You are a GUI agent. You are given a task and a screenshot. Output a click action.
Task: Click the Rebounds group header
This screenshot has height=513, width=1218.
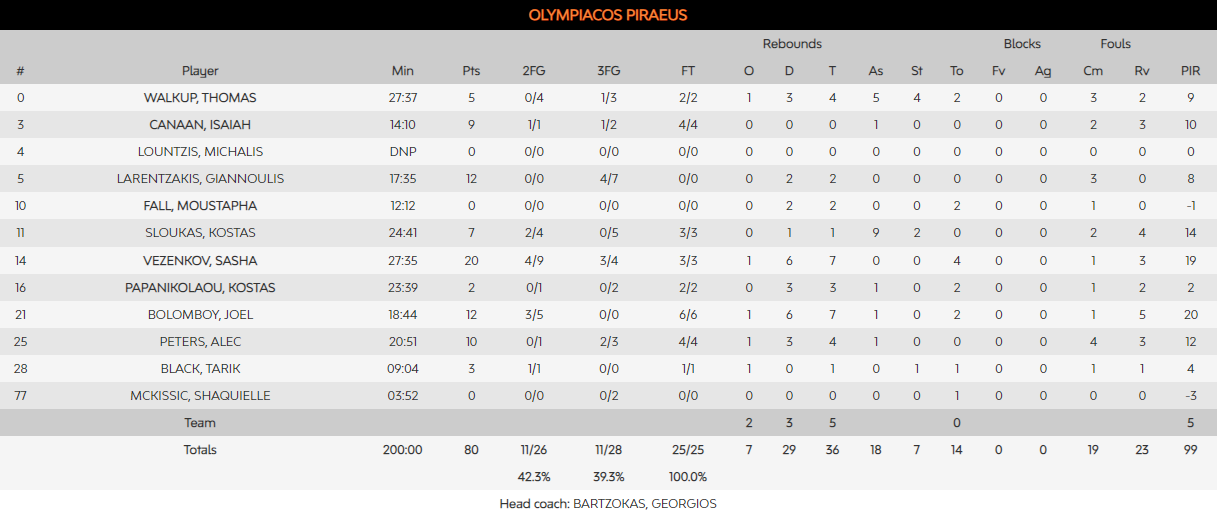[x=792, y=44]
